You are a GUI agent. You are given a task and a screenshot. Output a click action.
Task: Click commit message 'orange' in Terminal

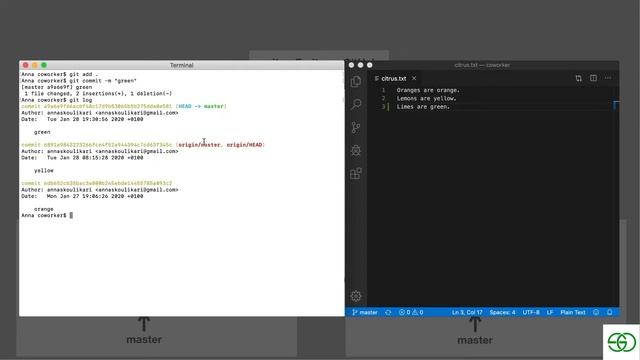44,209
